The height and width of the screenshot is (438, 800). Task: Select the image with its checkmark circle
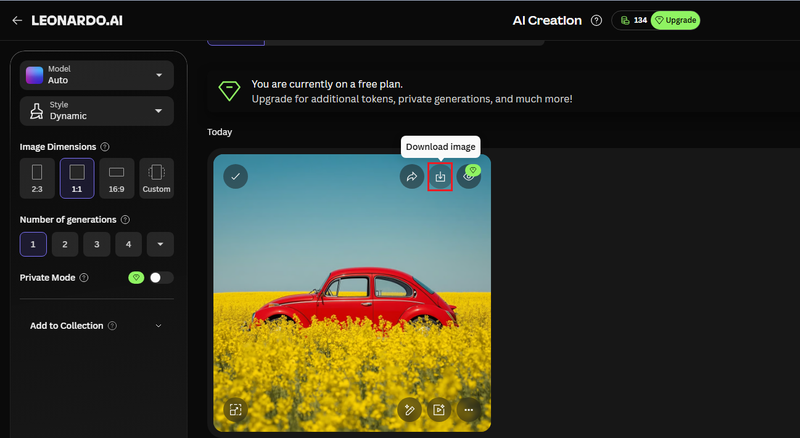click(235, 177)
